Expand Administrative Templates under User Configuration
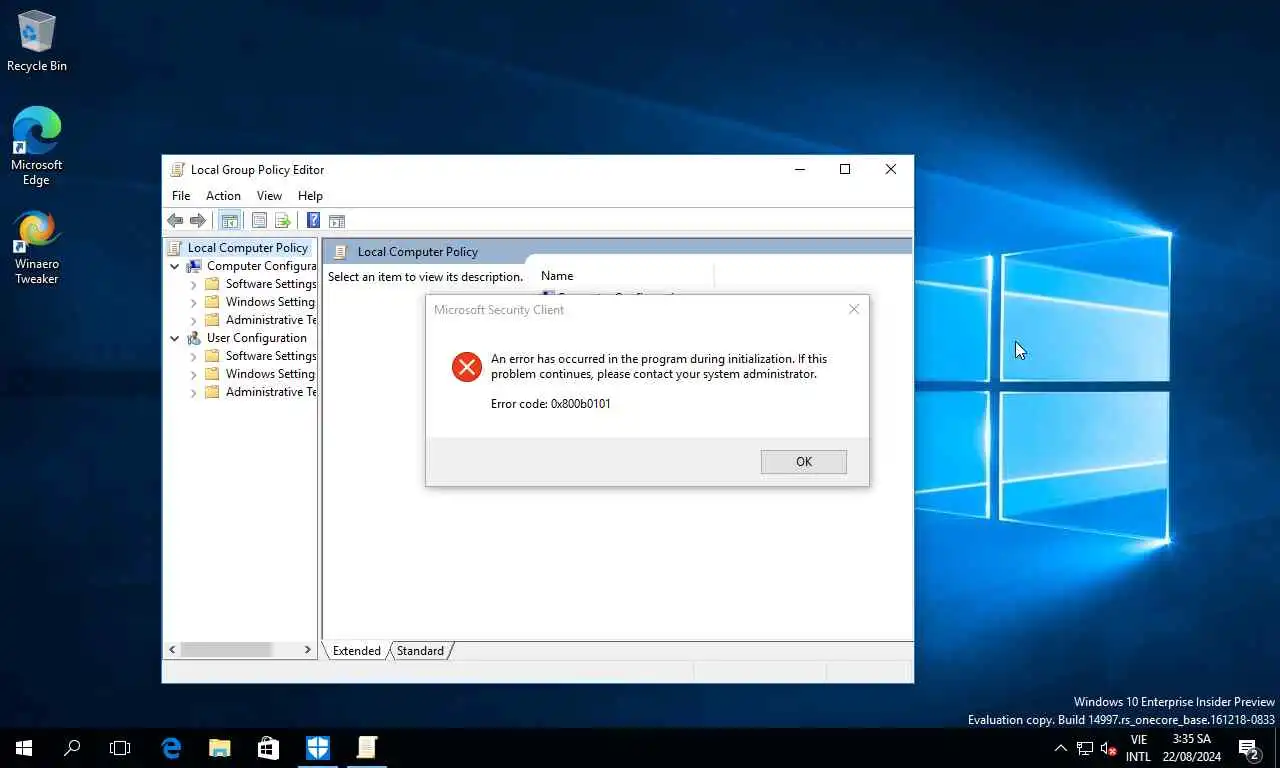Screen dimensions: 1280x768 [x=194, y=392]
